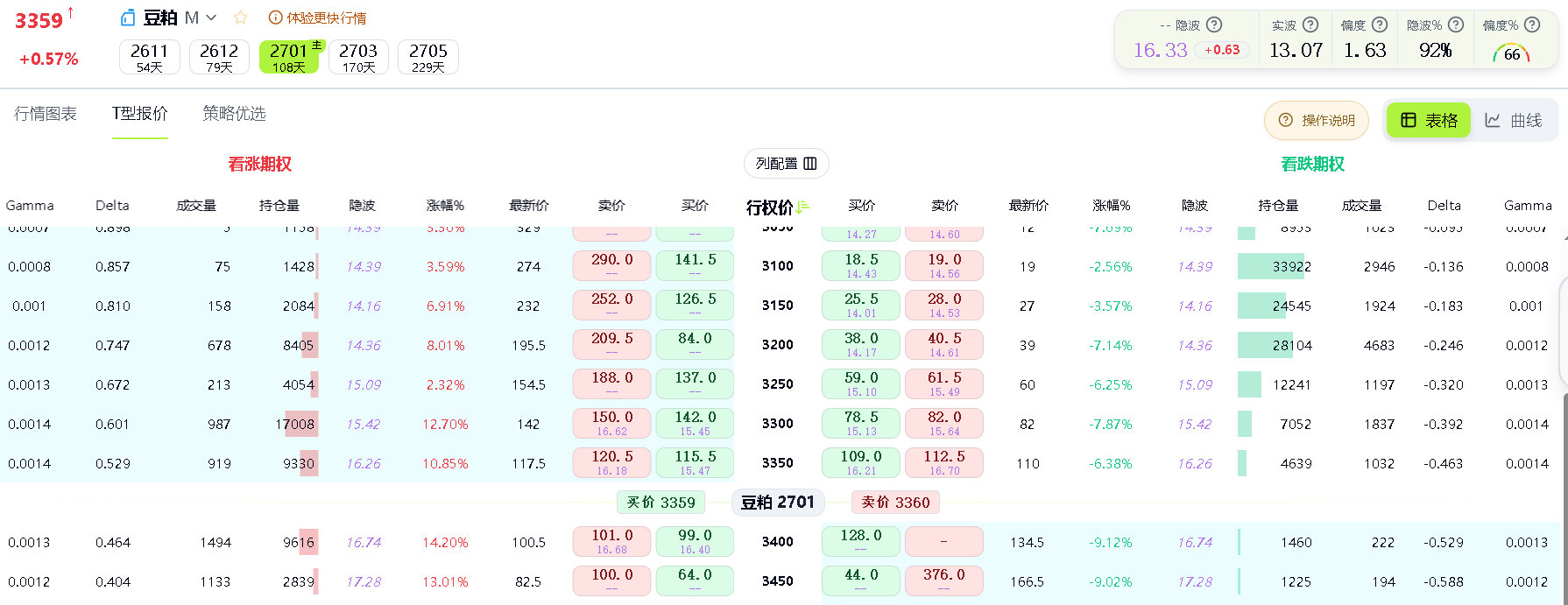Click the help icon next to 隐波%
This screenshot has width=1568, height=605.
(x=1456, y=25)
